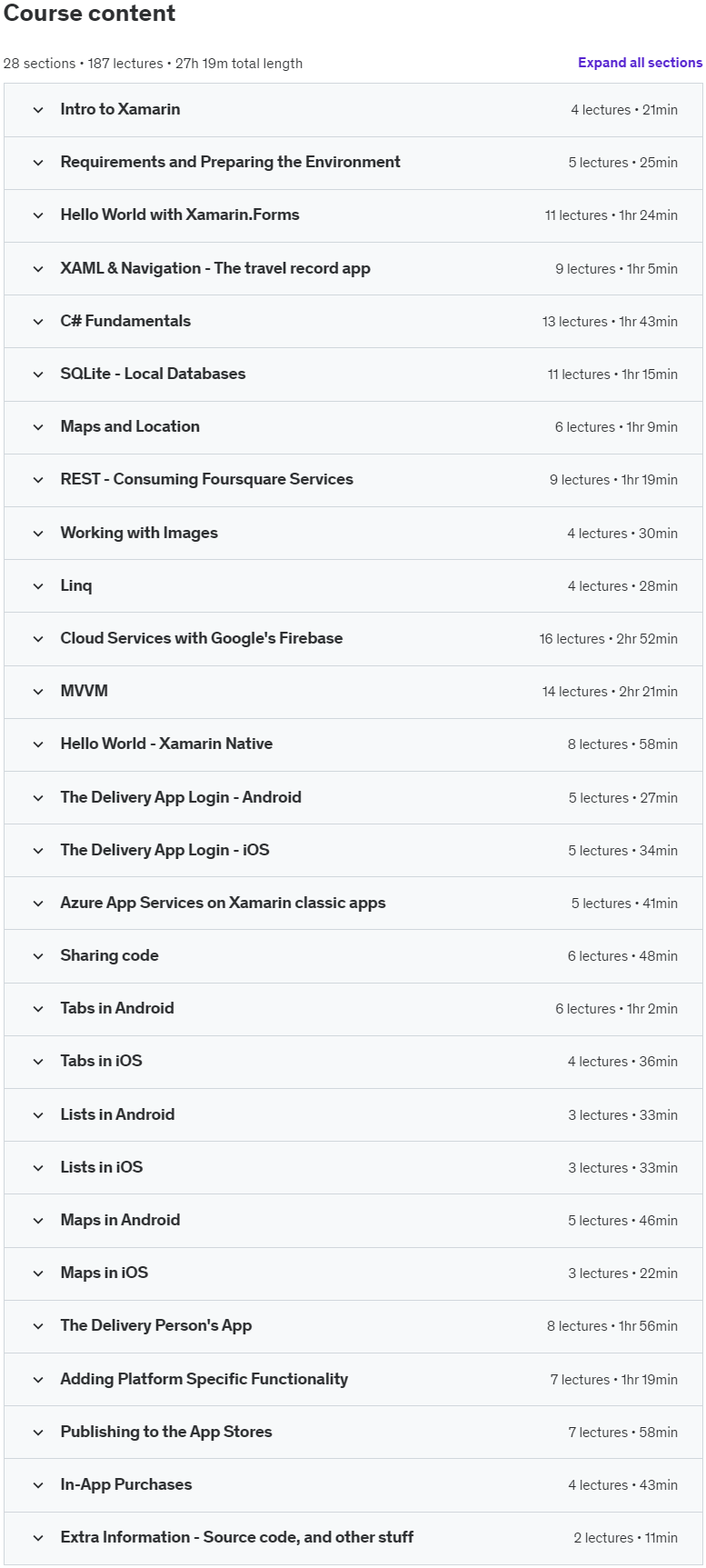The image size is (706, 1568).
Task: Expand chevron for Requirements and Preparing the Environment
Action: (x=38, y=163)
